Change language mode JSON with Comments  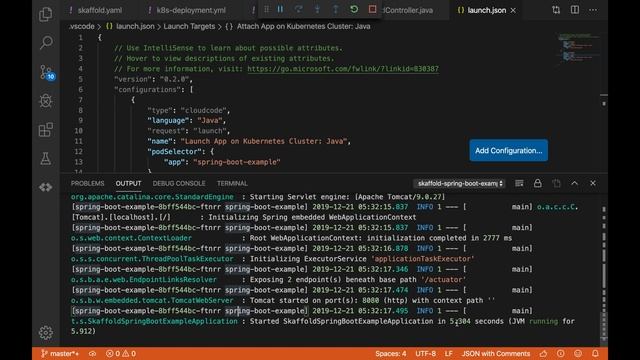click(496, 353)
